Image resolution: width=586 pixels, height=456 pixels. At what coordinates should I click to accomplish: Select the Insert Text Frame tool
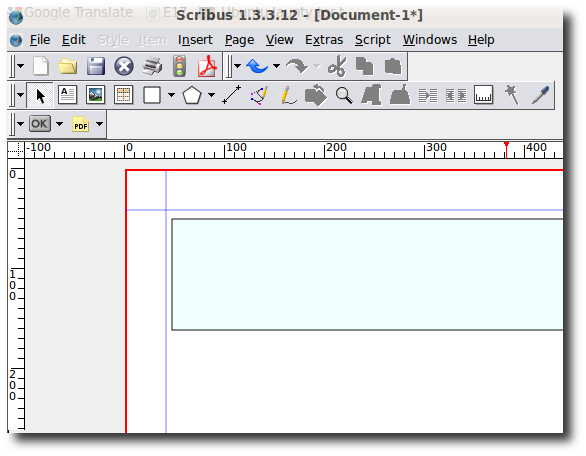tap(67, 95)
